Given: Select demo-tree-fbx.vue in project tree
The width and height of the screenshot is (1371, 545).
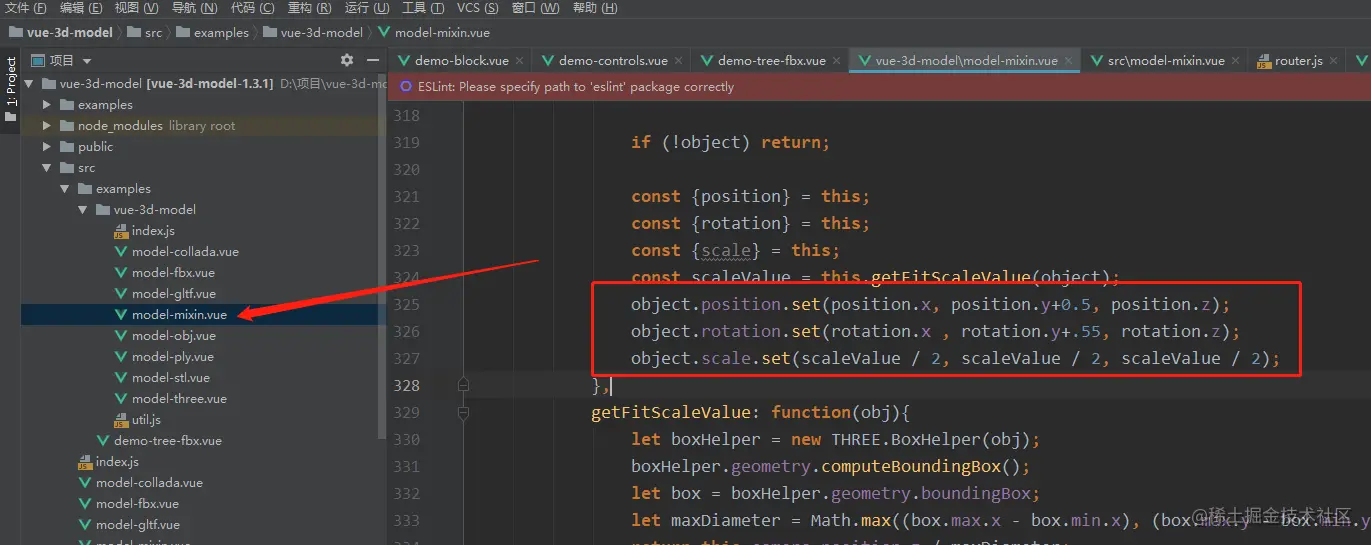Looking at the screenshot, I should point(168,441).
